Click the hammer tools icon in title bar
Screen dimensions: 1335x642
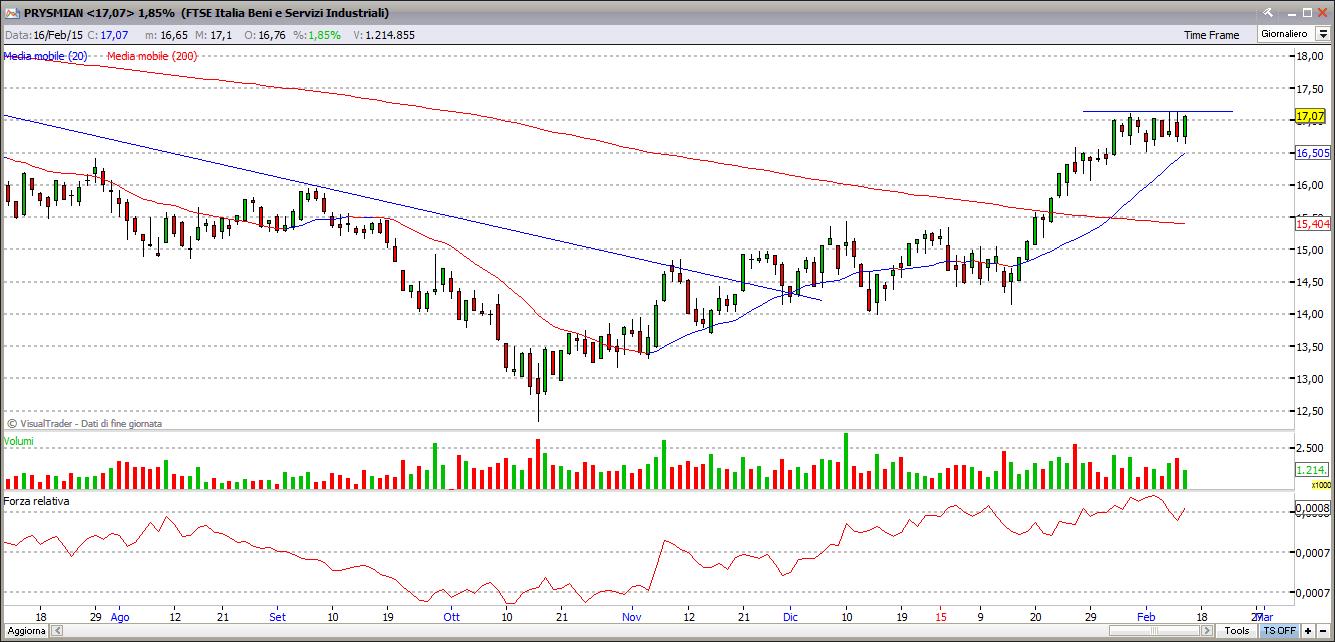(x=1270, y=13)
